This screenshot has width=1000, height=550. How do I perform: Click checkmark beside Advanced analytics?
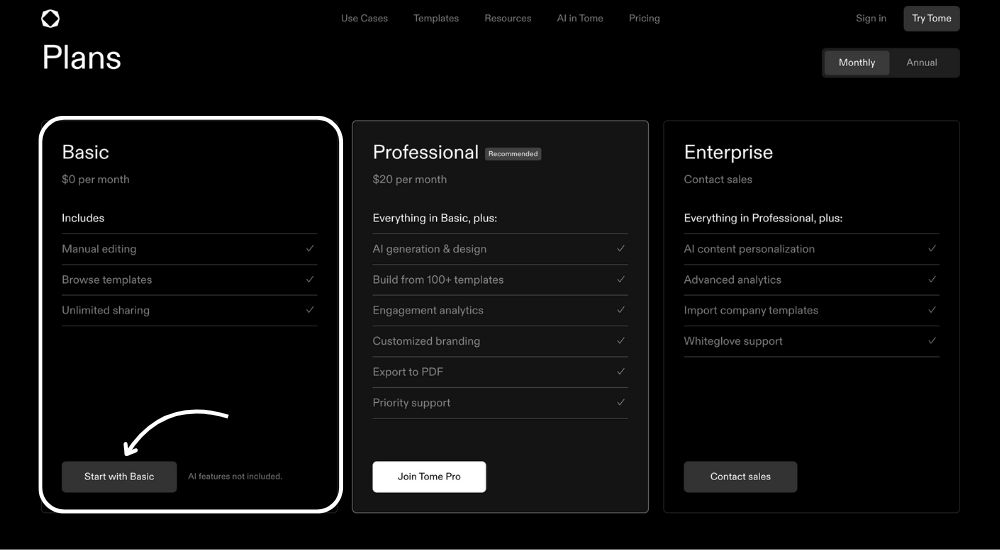click(932, 280)
